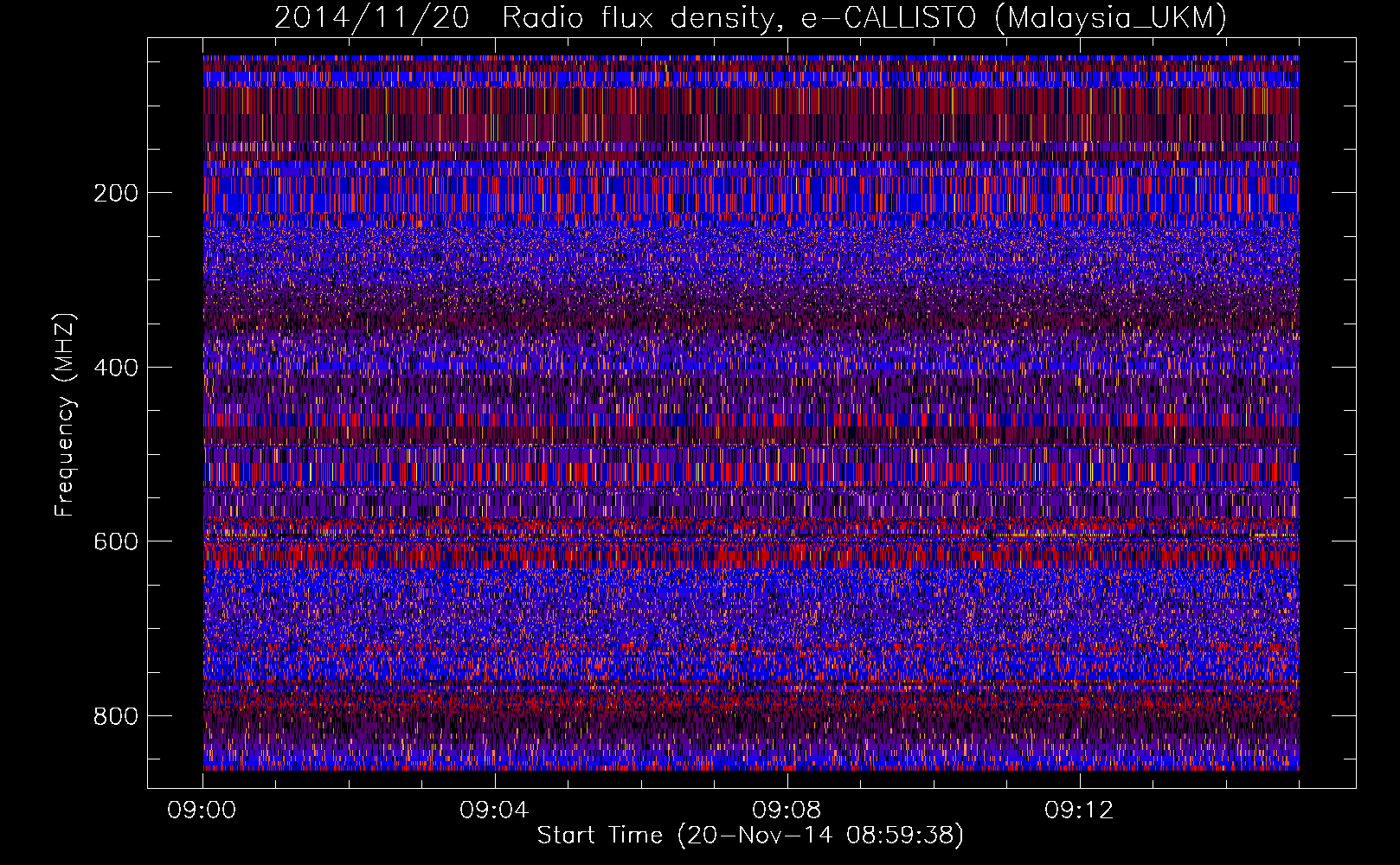The image size is (1400, 865).
Task: Click the 09:12 time tick label
Action: point(1079,811)
